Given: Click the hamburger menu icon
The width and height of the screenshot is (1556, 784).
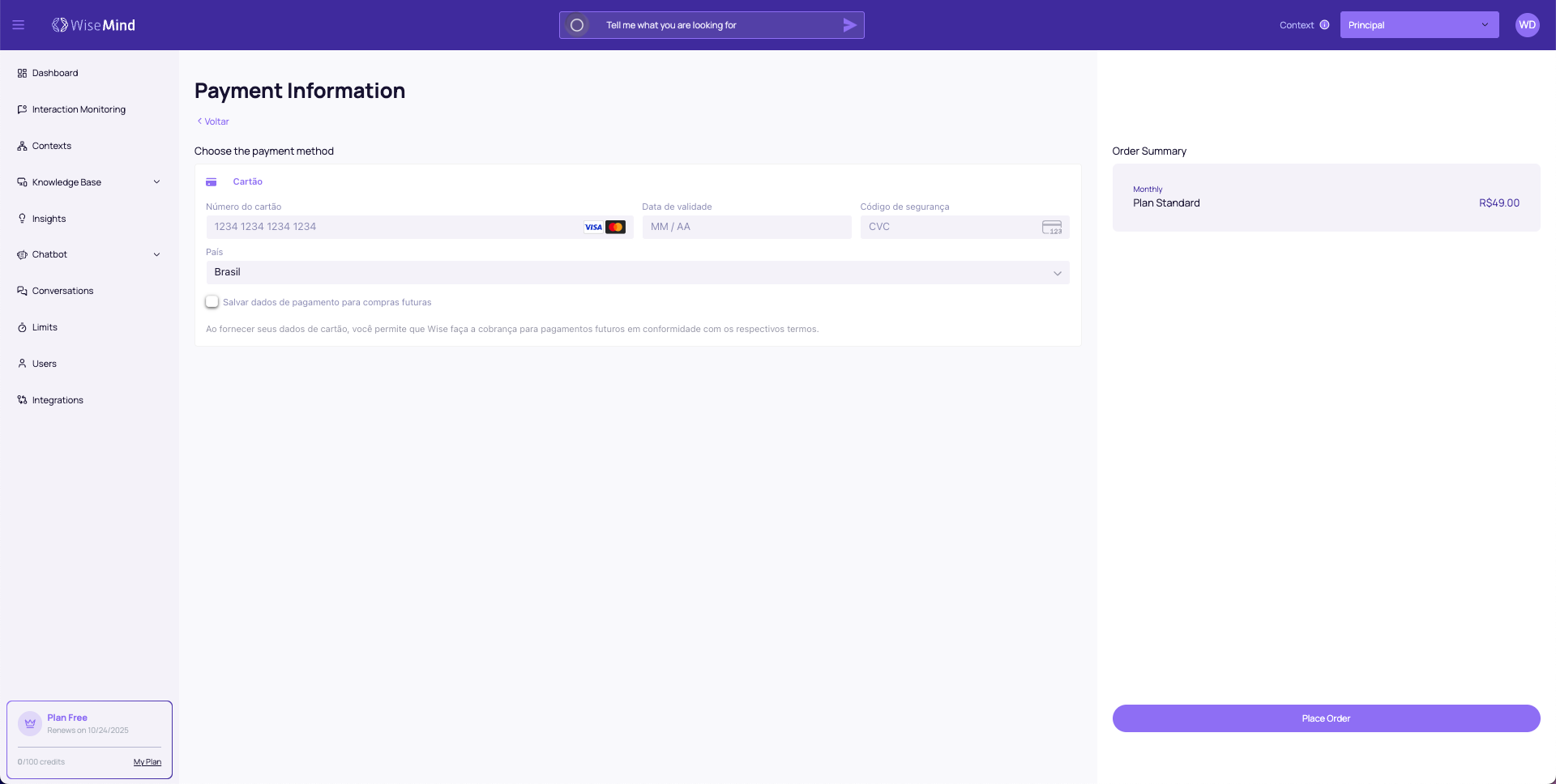Looking at the screenshot, I should [18, 25].
